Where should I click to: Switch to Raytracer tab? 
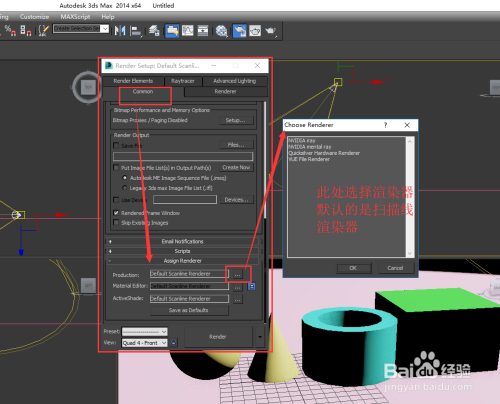pyautogui.click(x=183, y=81)
